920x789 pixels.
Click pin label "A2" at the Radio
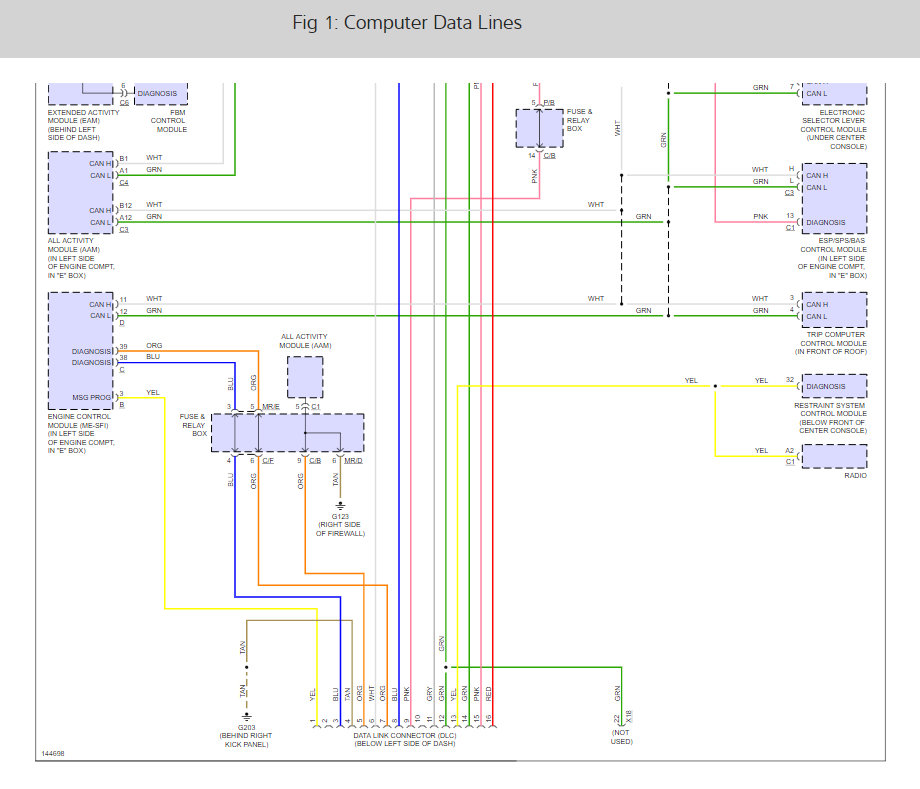[x=790, y=451]
